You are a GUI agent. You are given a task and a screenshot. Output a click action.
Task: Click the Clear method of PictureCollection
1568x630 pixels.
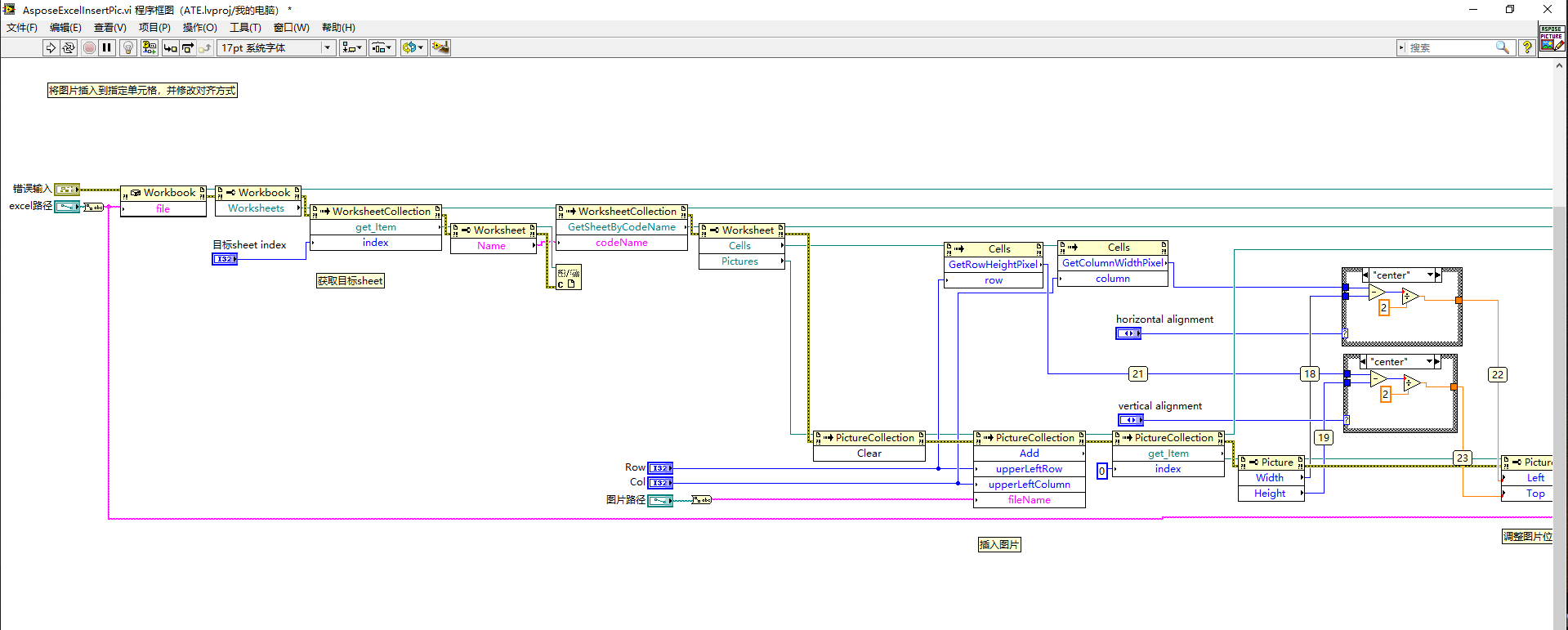coord(869,454)
